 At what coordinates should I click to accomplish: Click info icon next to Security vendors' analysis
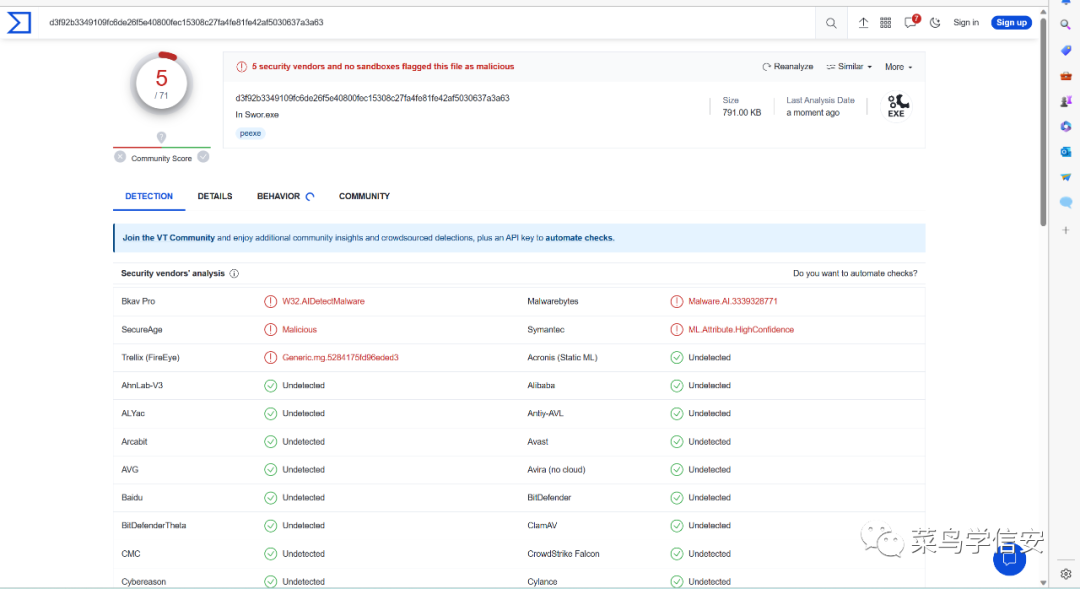point(234,273)
